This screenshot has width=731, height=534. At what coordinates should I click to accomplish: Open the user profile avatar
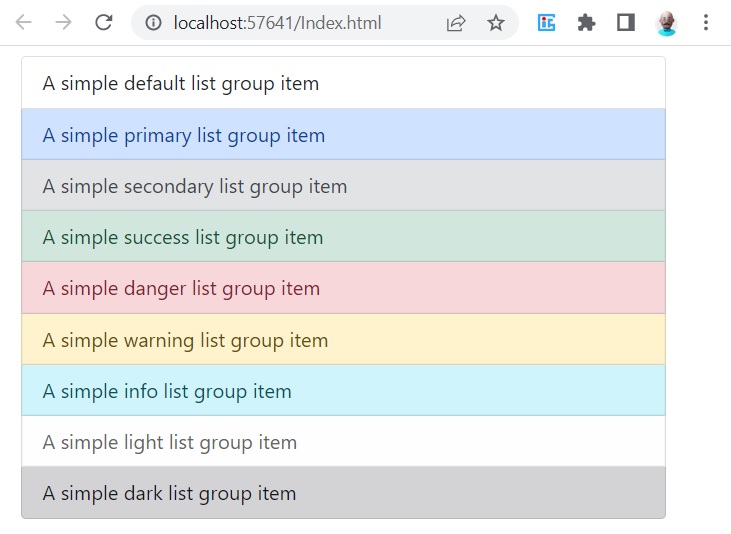pyautogui.click(x=666, y=23)
